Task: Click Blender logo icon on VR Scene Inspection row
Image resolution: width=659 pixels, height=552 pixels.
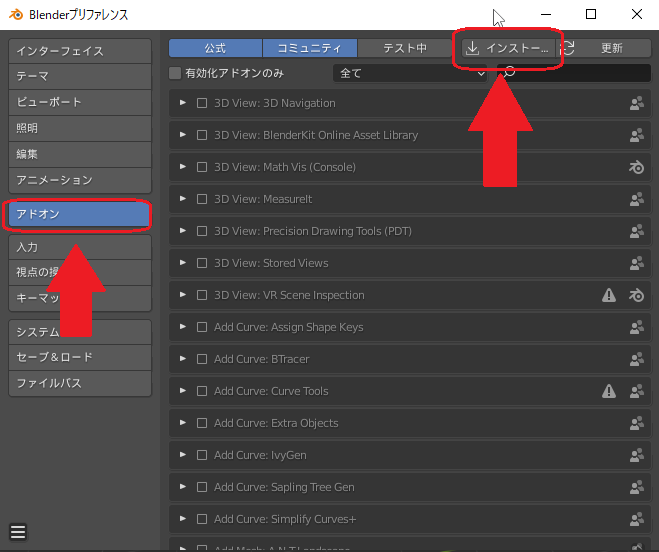Action: pos(636,295)
